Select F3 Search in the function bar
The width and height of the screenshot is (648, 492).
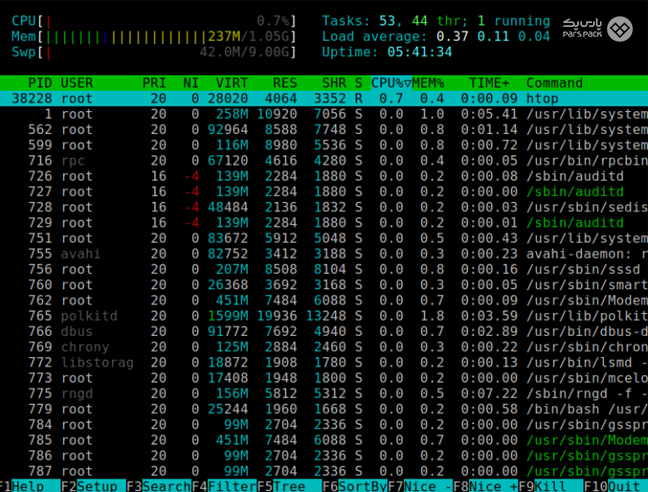[159, 486]
